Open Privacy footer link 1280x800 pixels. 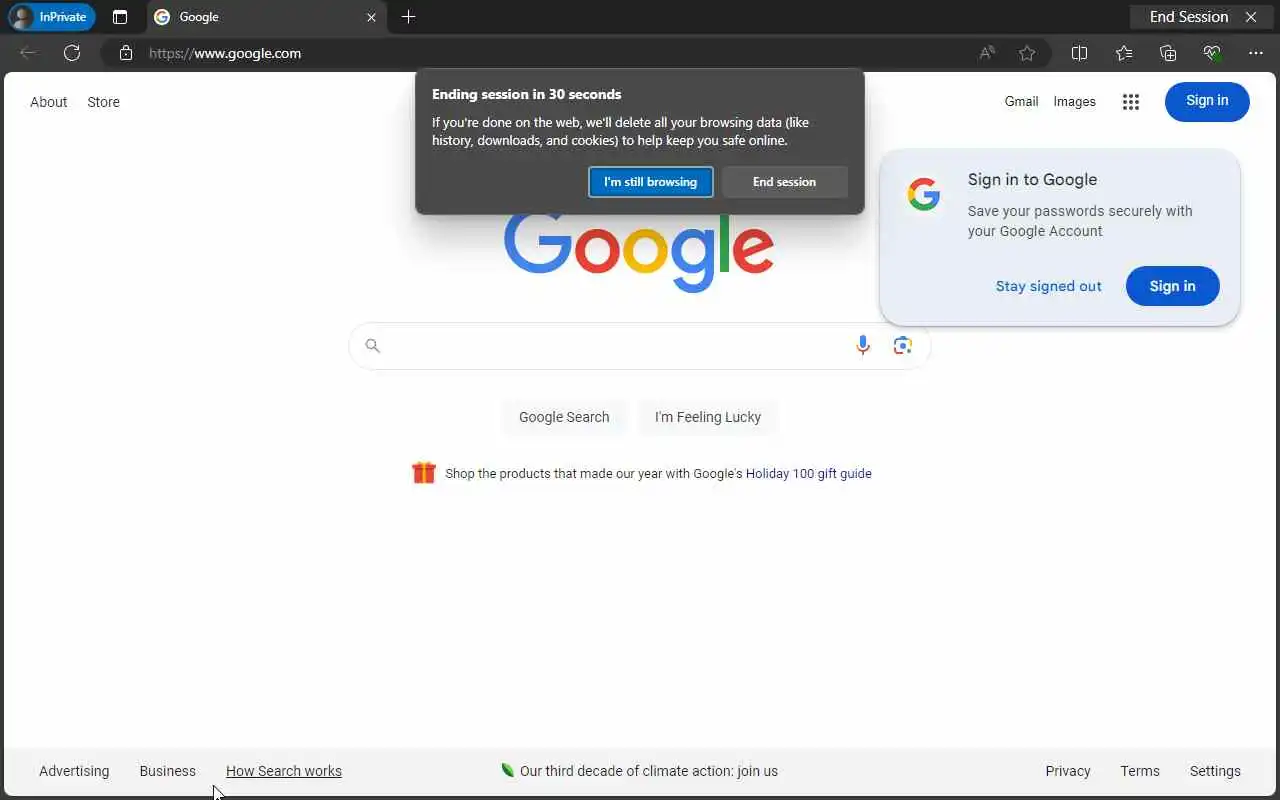1068,771
